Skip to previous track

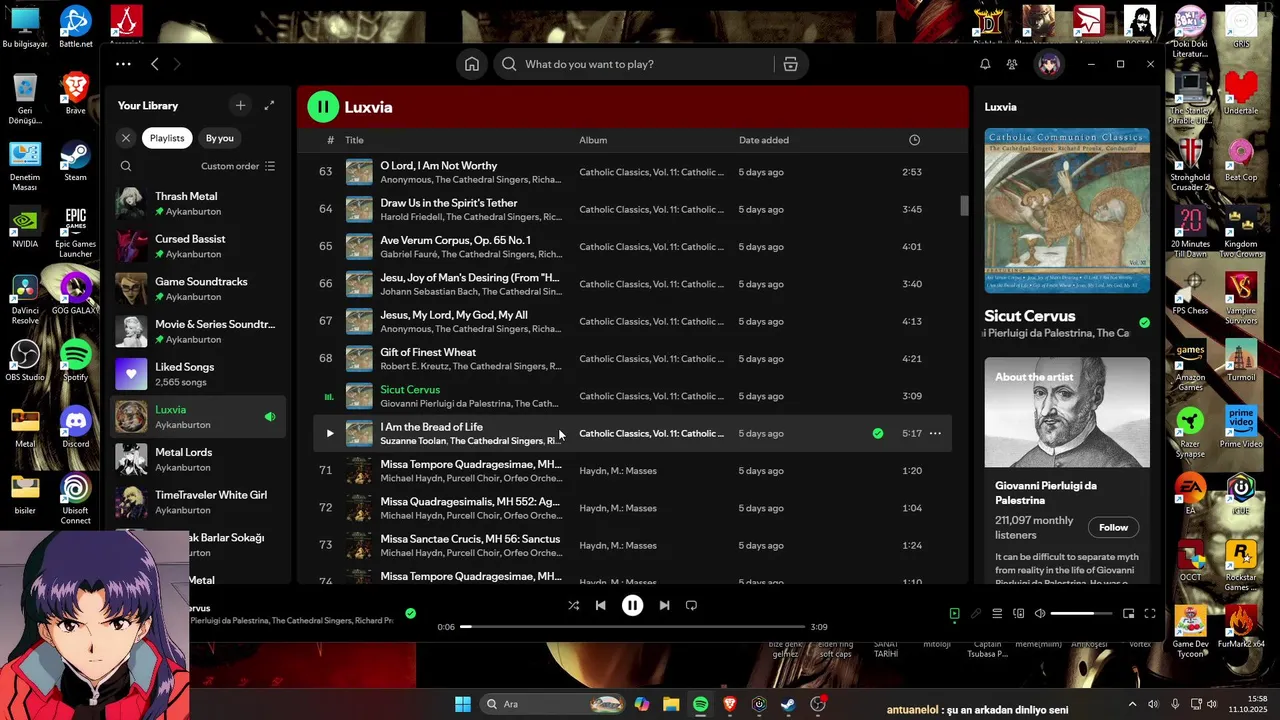tap(601, 605)
